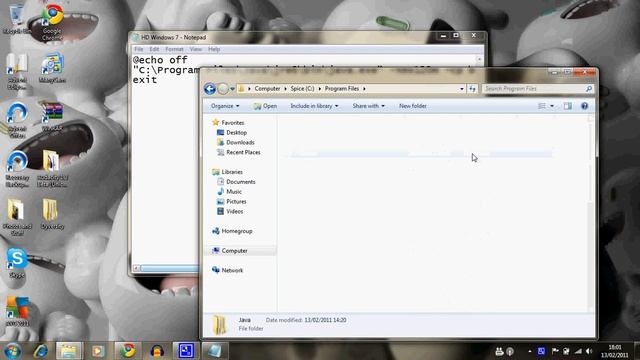Click the Java folder icon in details pane
Screen dimensions: 640x360
click(x=220, y=324)
